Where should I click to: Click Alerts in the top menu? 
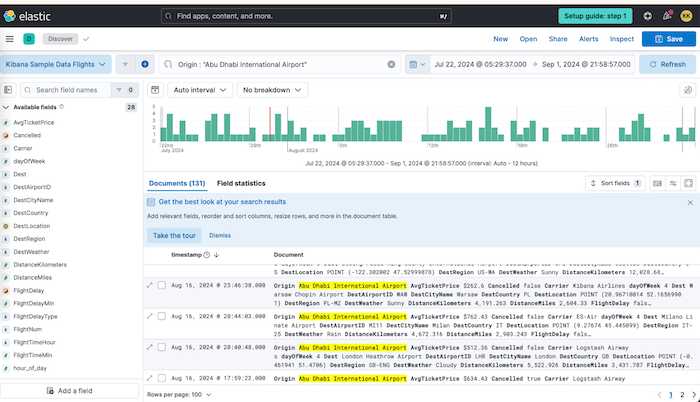(x=588, y=39)
